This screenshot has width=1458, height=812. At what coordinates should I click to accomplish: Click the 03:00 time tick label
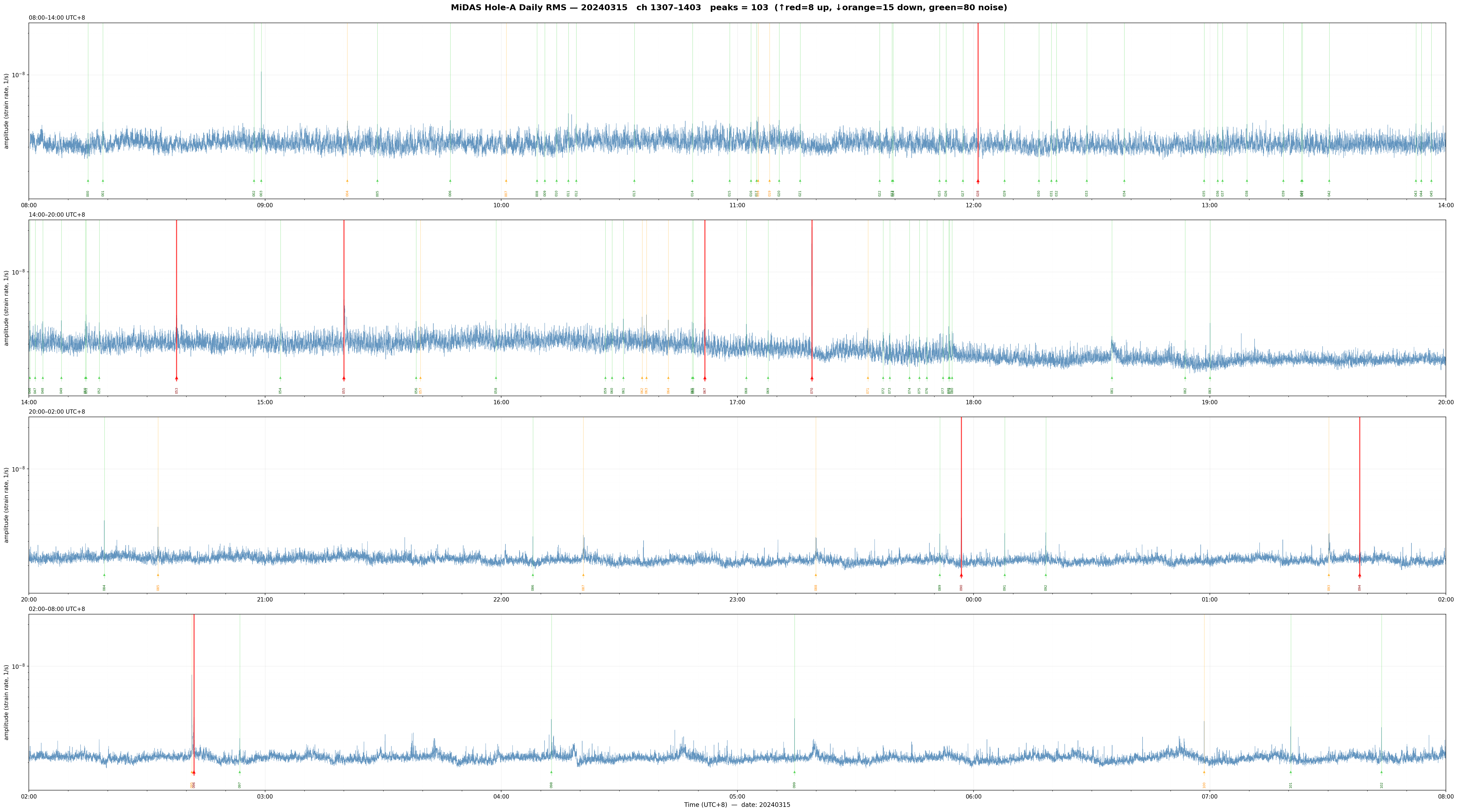(265, 797)
